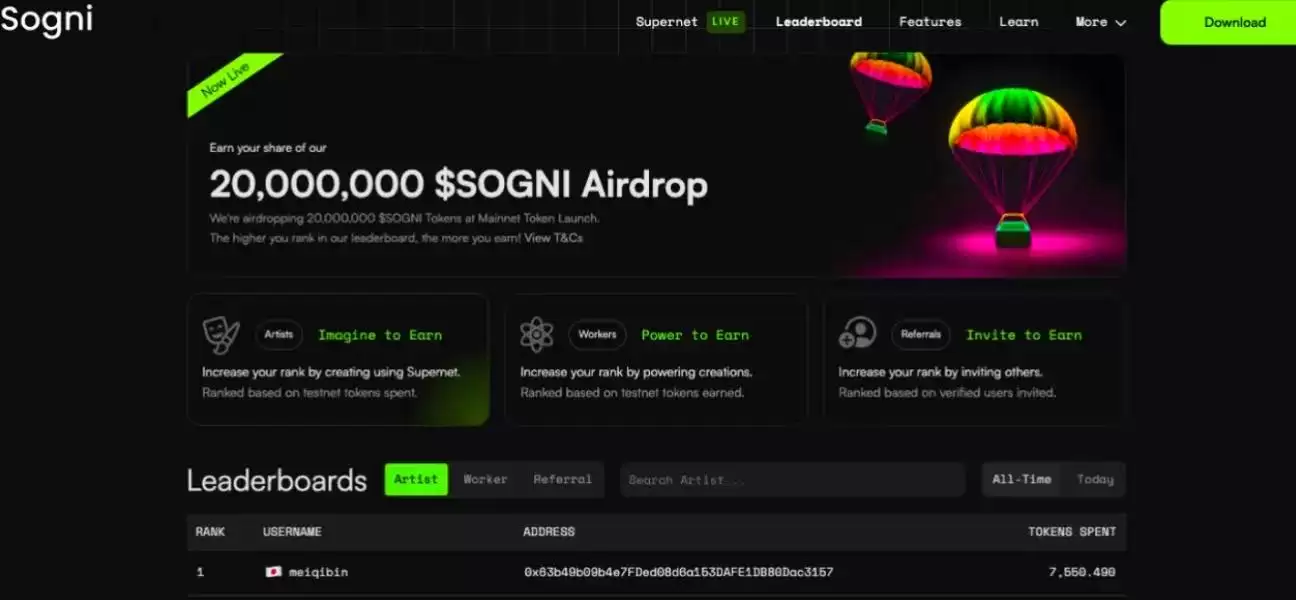Click the Artists masks and brush icon
Viewport: 1296px width, 600px height.
coord(220,334)
